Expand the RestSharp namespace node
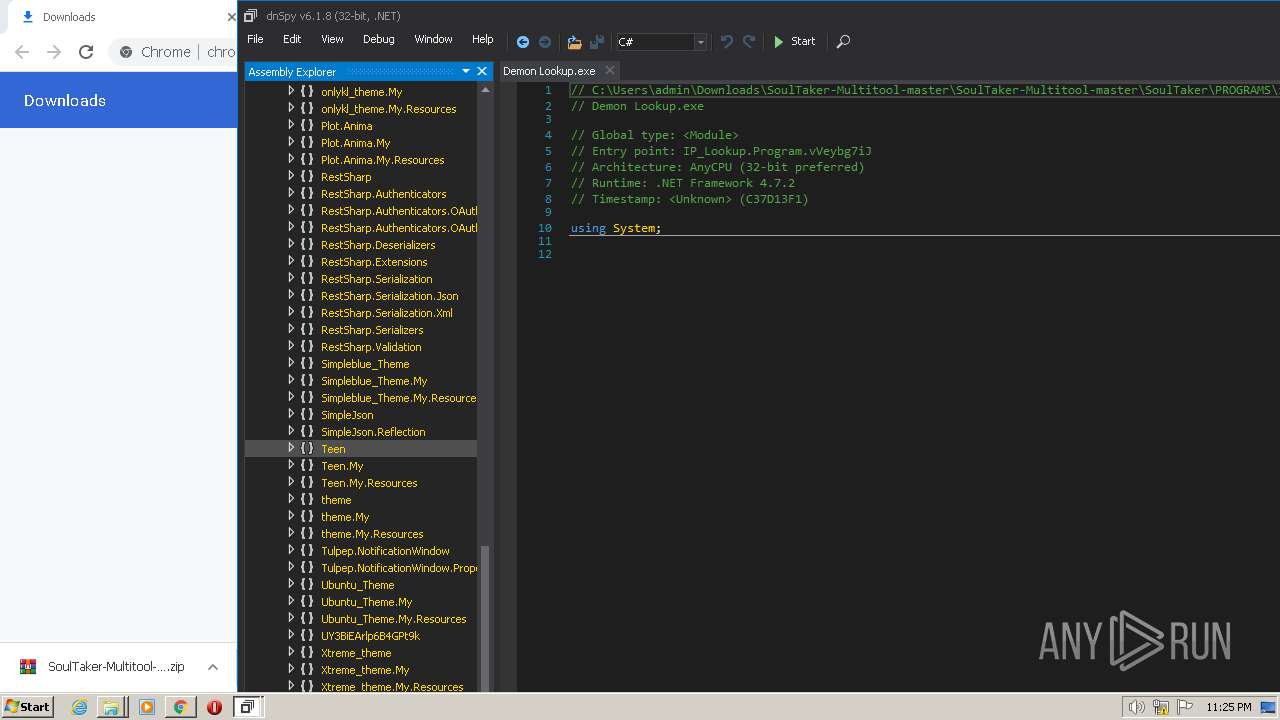This screenshot has width=1280, height=720. (291, 176)
